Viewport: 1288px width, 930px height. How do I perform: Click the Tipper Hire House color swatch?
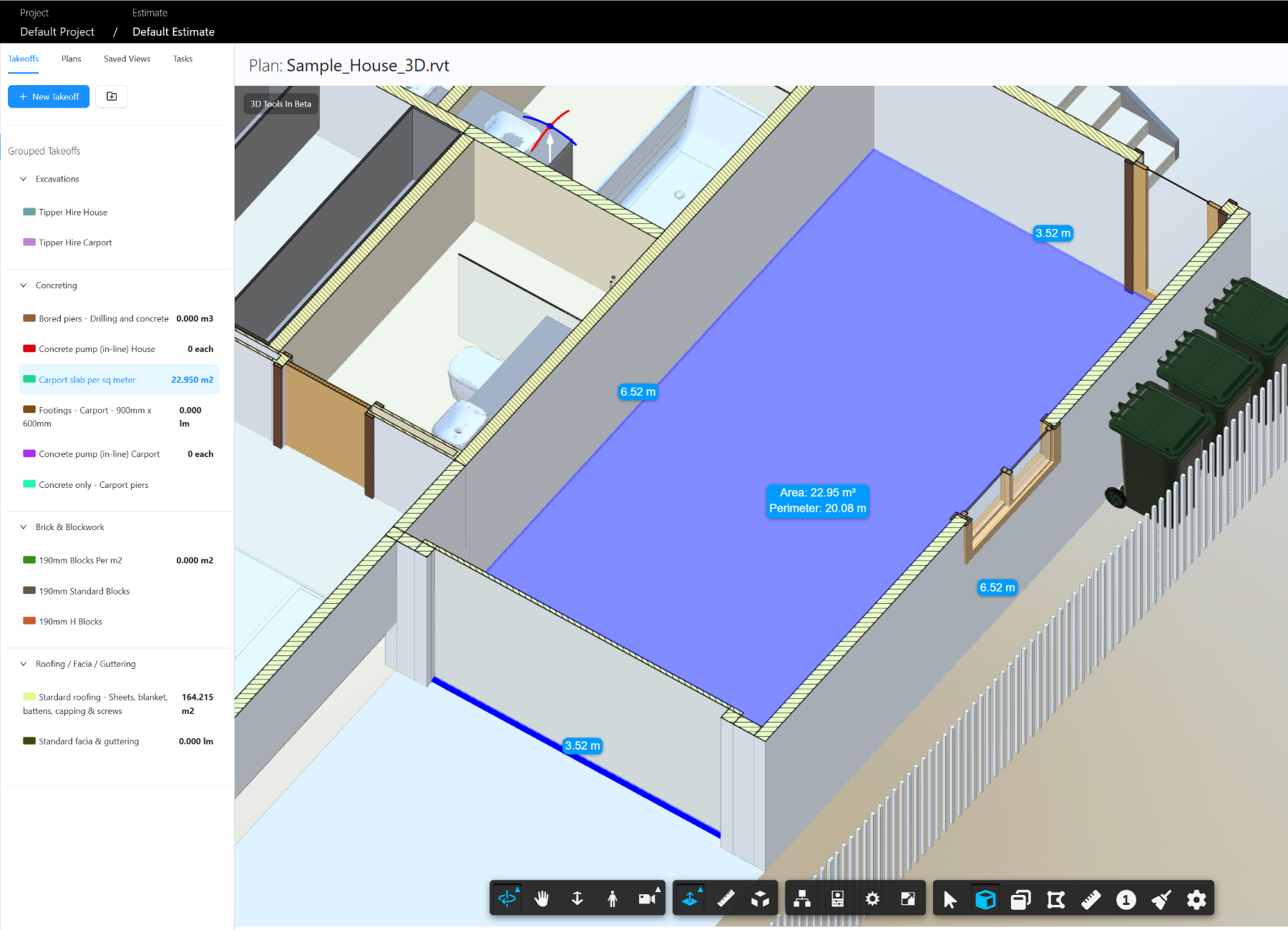tap(29, 212)
